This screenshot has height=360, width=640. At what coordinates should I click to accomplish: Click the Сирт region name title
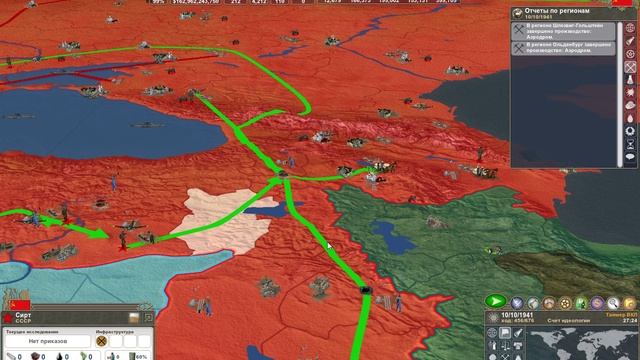(23, 315)
